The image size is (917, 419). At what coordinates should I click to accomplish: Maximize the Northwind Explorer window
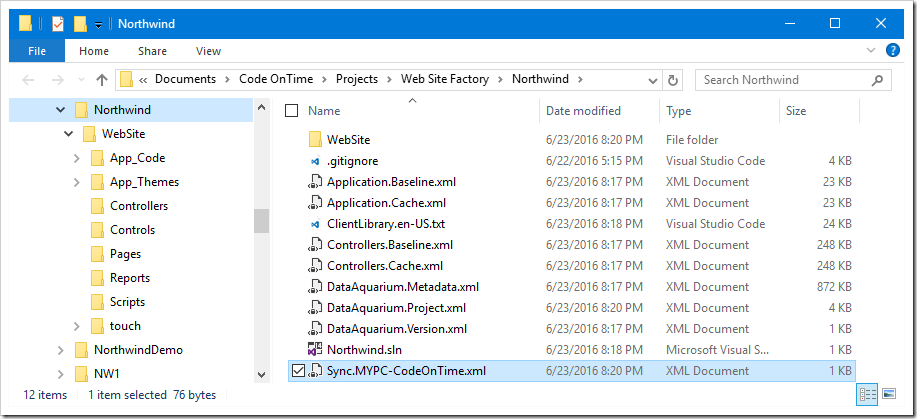[x=835, y=23]
